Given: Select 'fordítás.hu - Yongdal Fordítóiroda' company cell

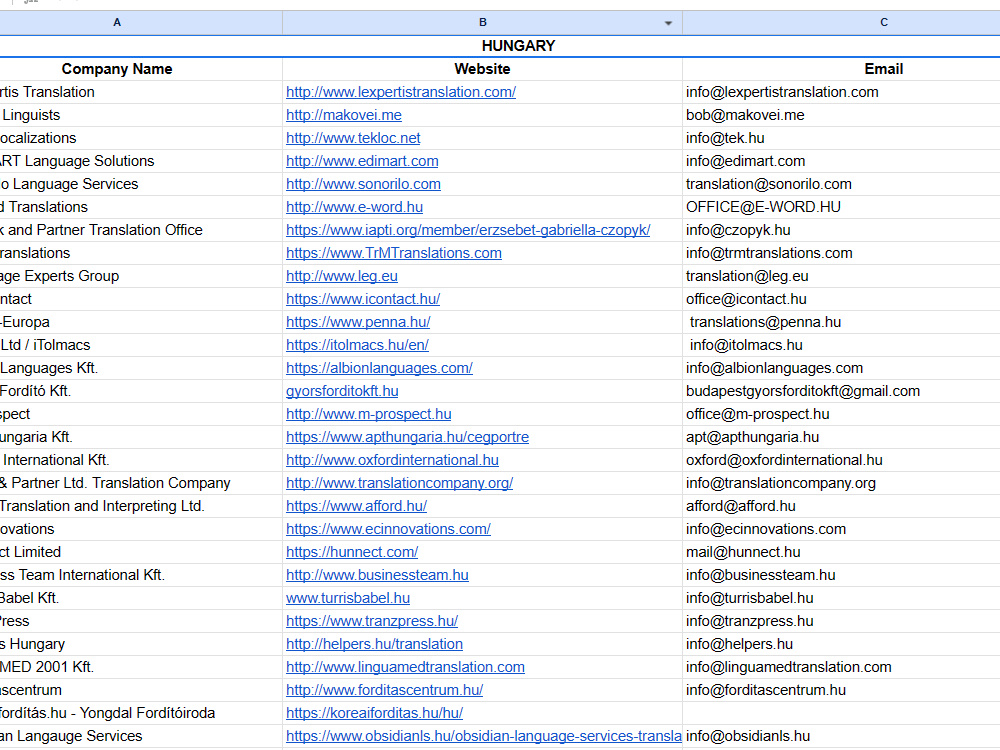Looking at the screenshot, I should [141, 712].
